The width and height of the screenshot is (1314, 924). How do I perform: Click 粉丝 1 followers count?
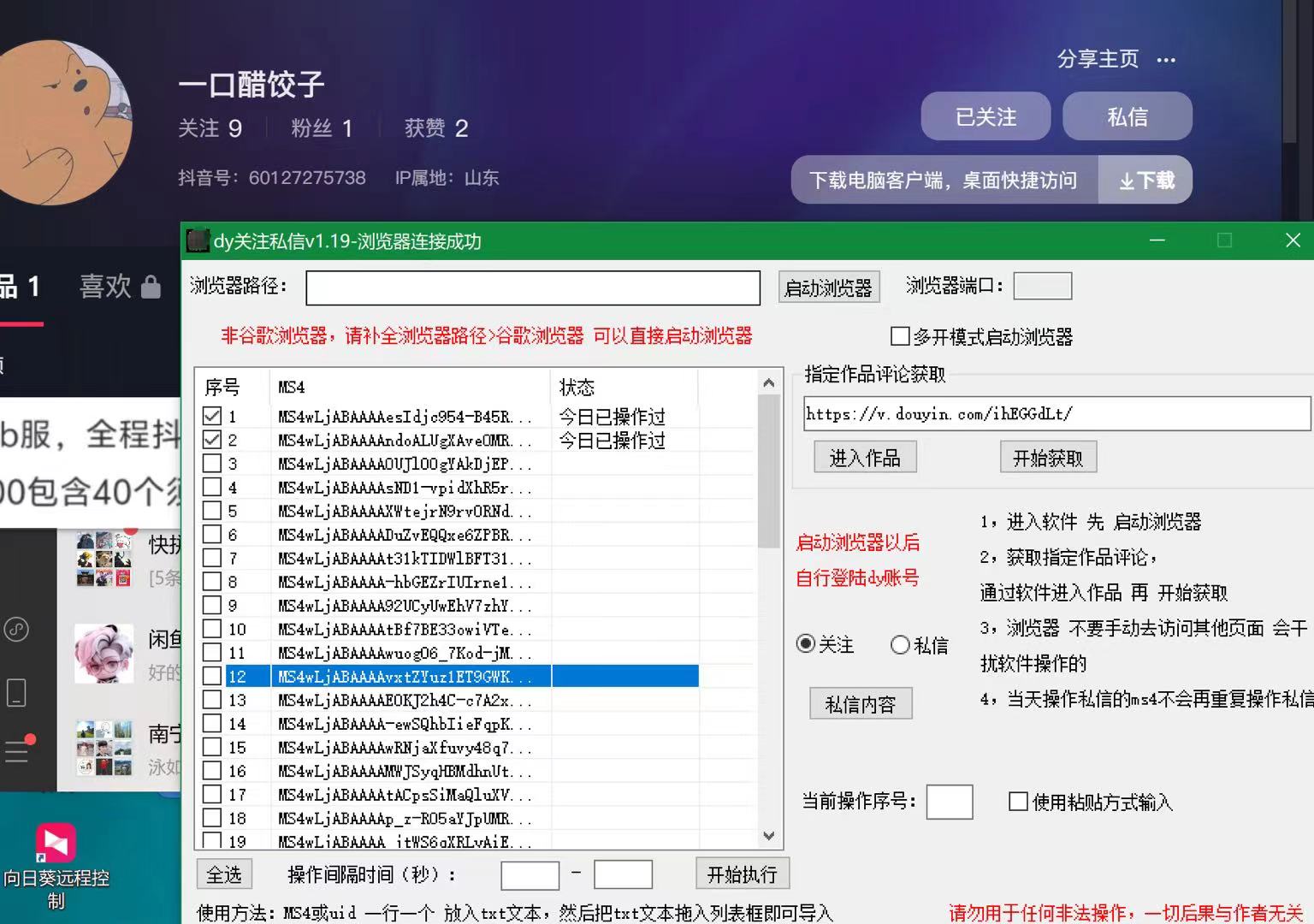pos(322,128)
